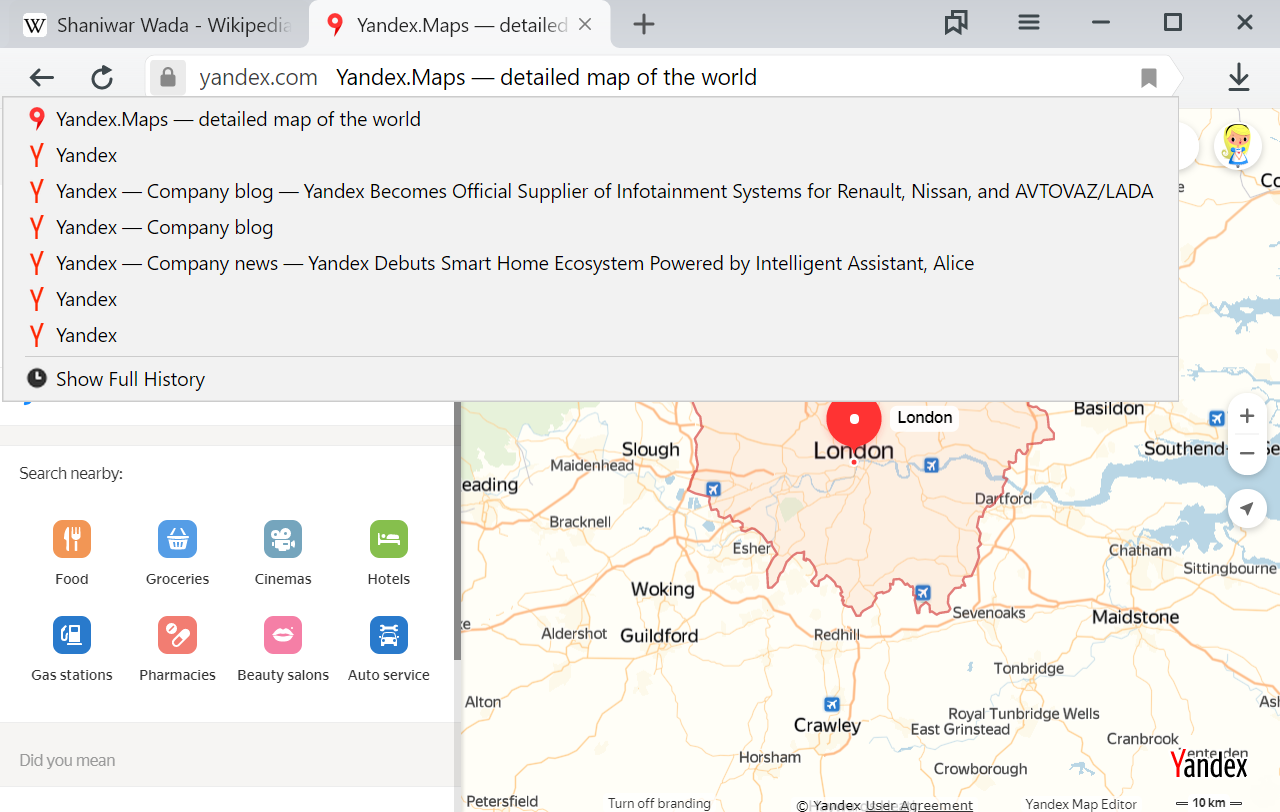Zoom out the map with minus button

coord(1246,453)
